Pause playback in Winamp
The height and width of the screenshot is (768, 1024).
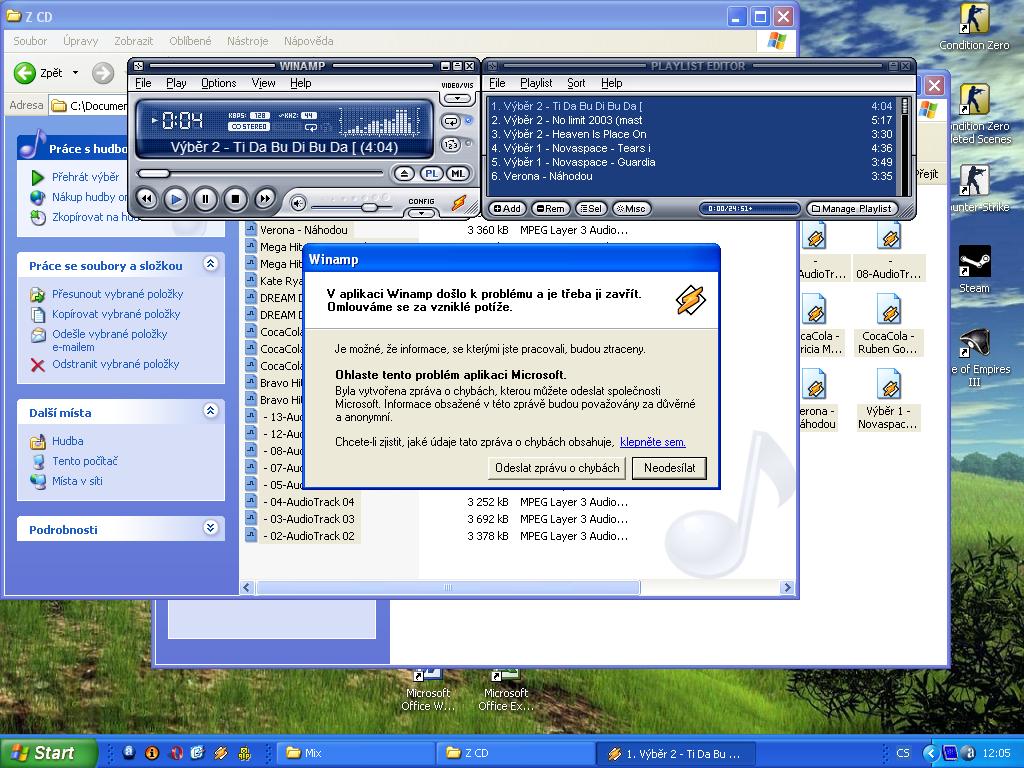pyautogui.click(x=205, y=199)
